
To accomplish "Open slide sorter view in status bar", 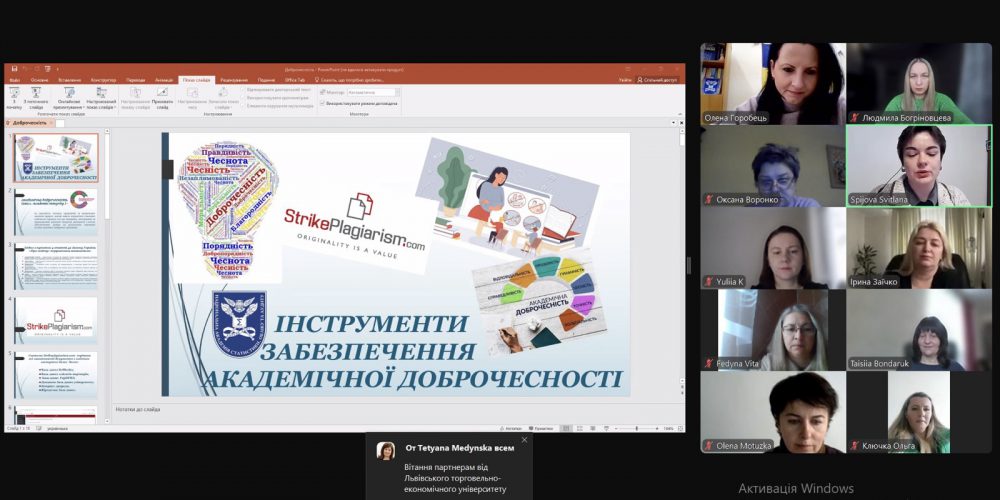I will pos(580,428).
